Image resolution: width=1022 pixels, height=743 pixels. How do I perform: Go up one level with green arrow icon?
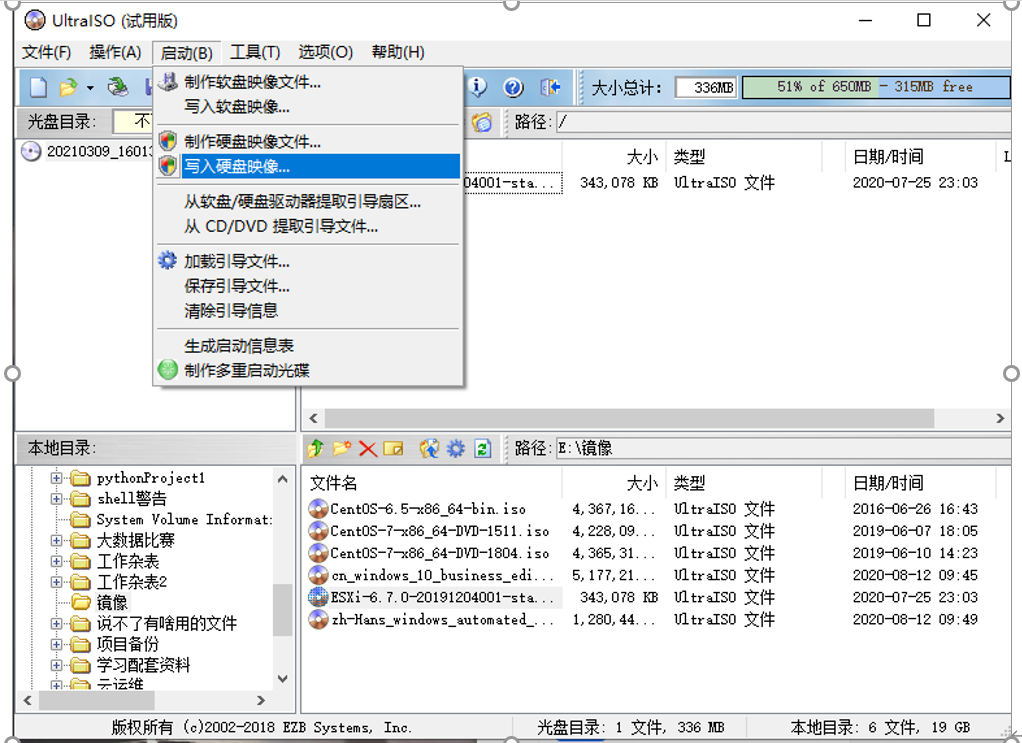click(318, 449)
